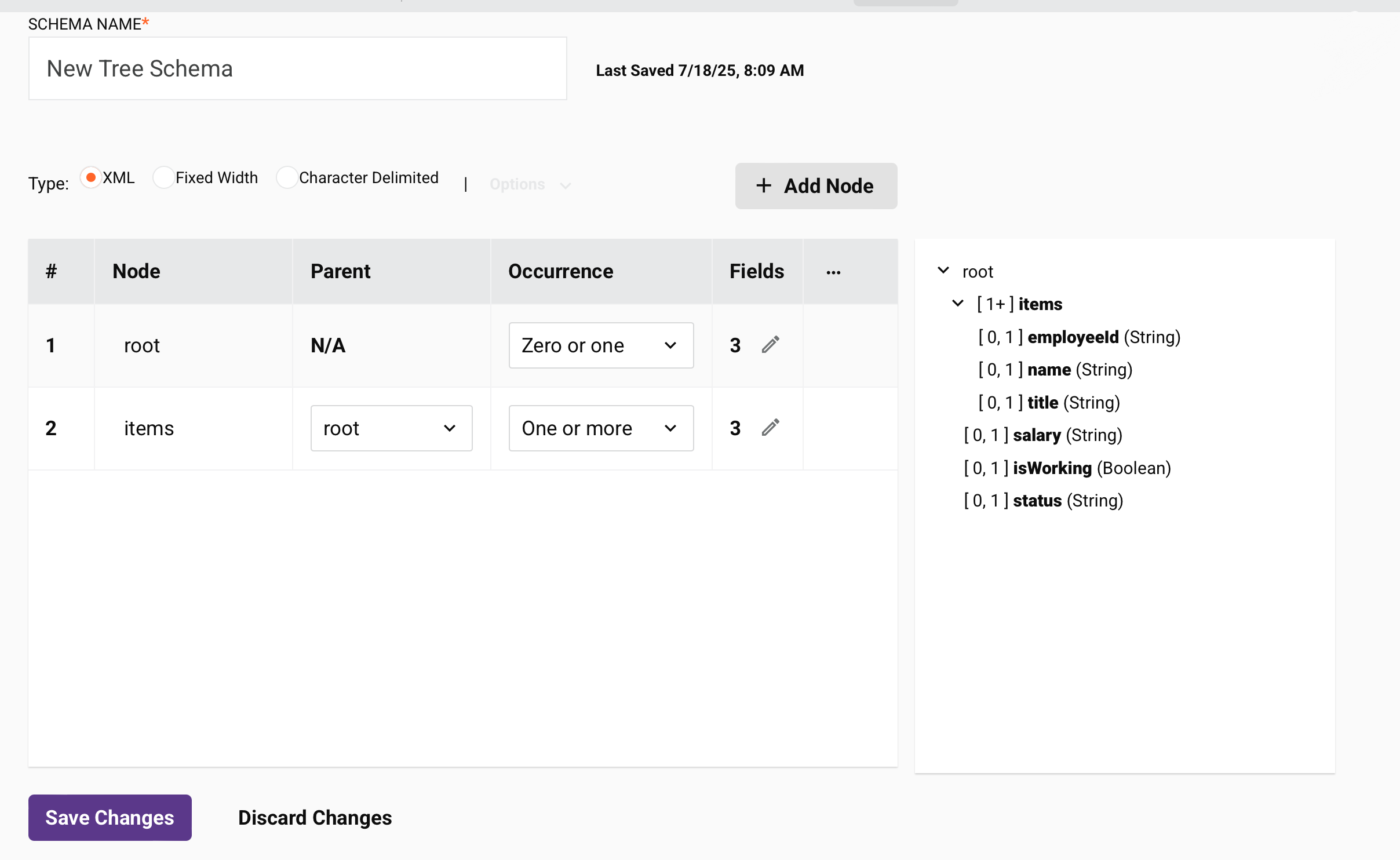The image size is (1400, 860).
Task: Open root node Occurrence dropdown
Action: (600, 345)
